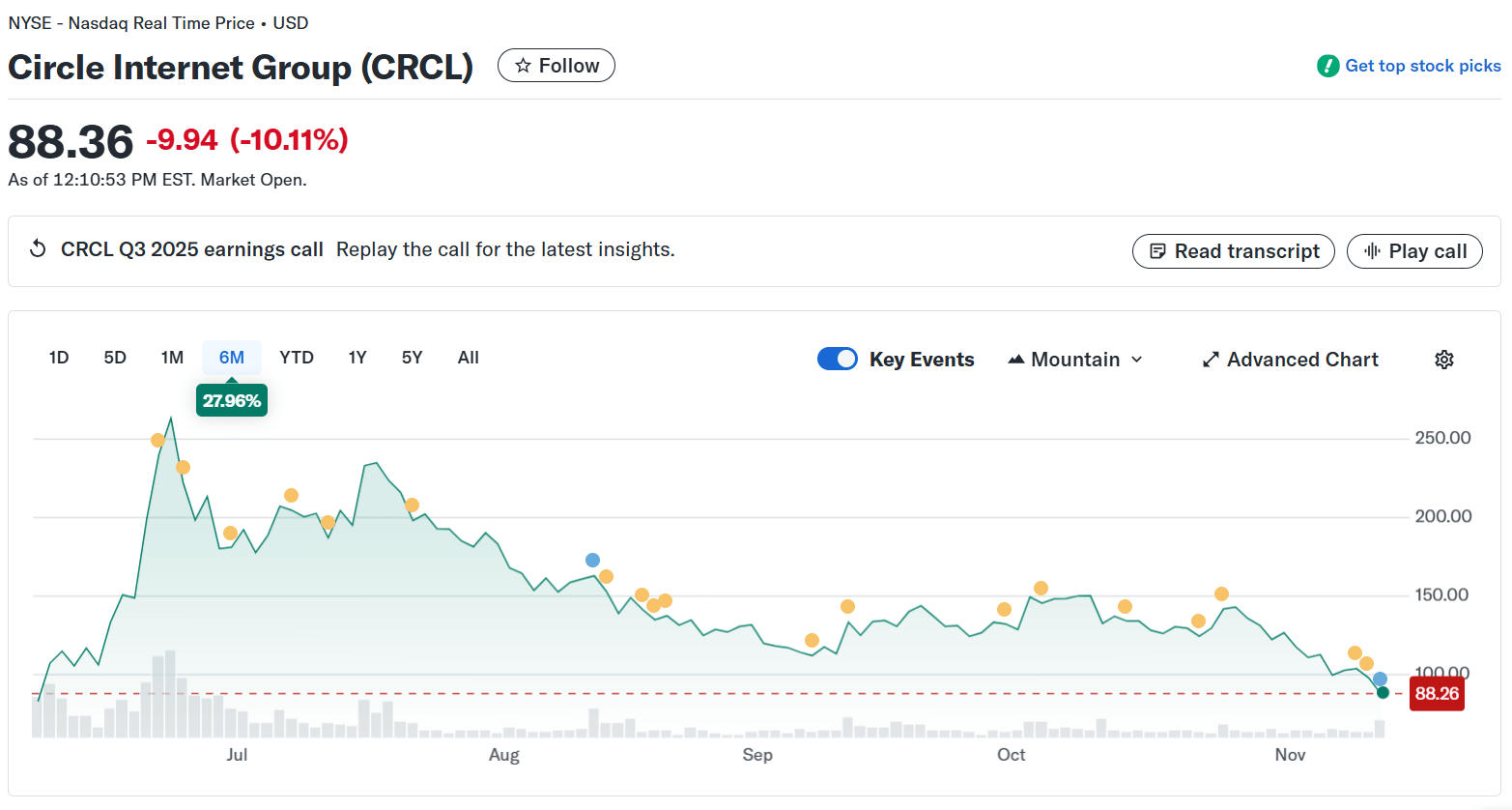The height and width of the screenshot is (810, 1512).
Task: Click the mountain chart style icon
Action: coord(1016,359)
